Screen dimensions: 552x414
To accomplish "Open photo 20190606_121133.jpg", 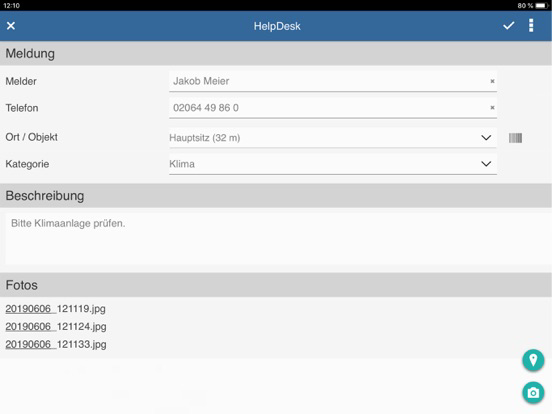I will point(56,344).
